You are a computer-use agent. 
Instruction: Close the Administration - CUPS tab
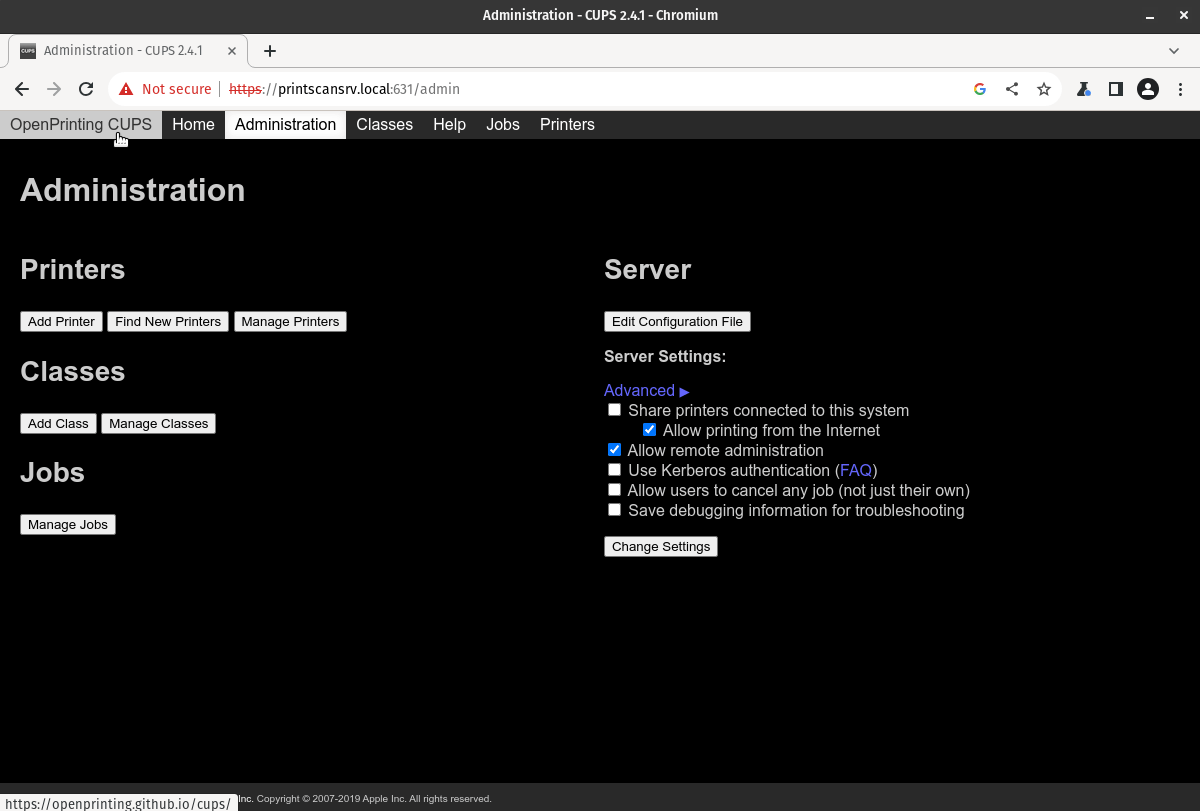point(232,51)
